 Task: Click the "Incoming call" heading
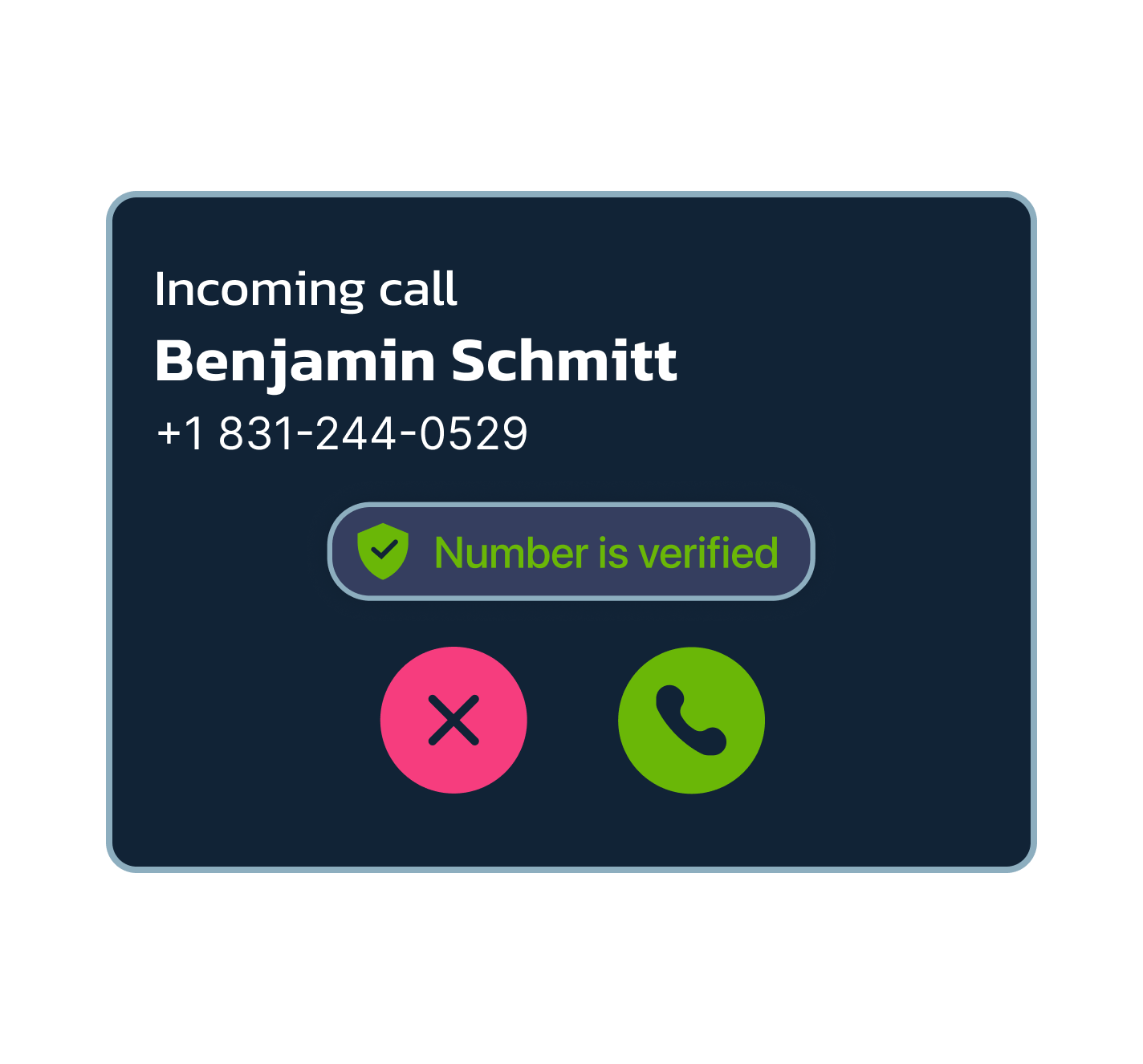coord(306,289)
